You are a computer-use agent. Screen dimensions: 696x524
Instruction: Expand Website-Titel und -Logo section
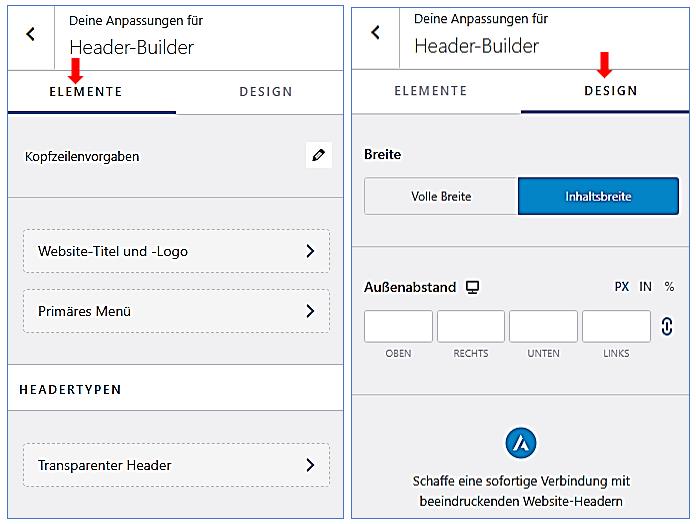176,251
